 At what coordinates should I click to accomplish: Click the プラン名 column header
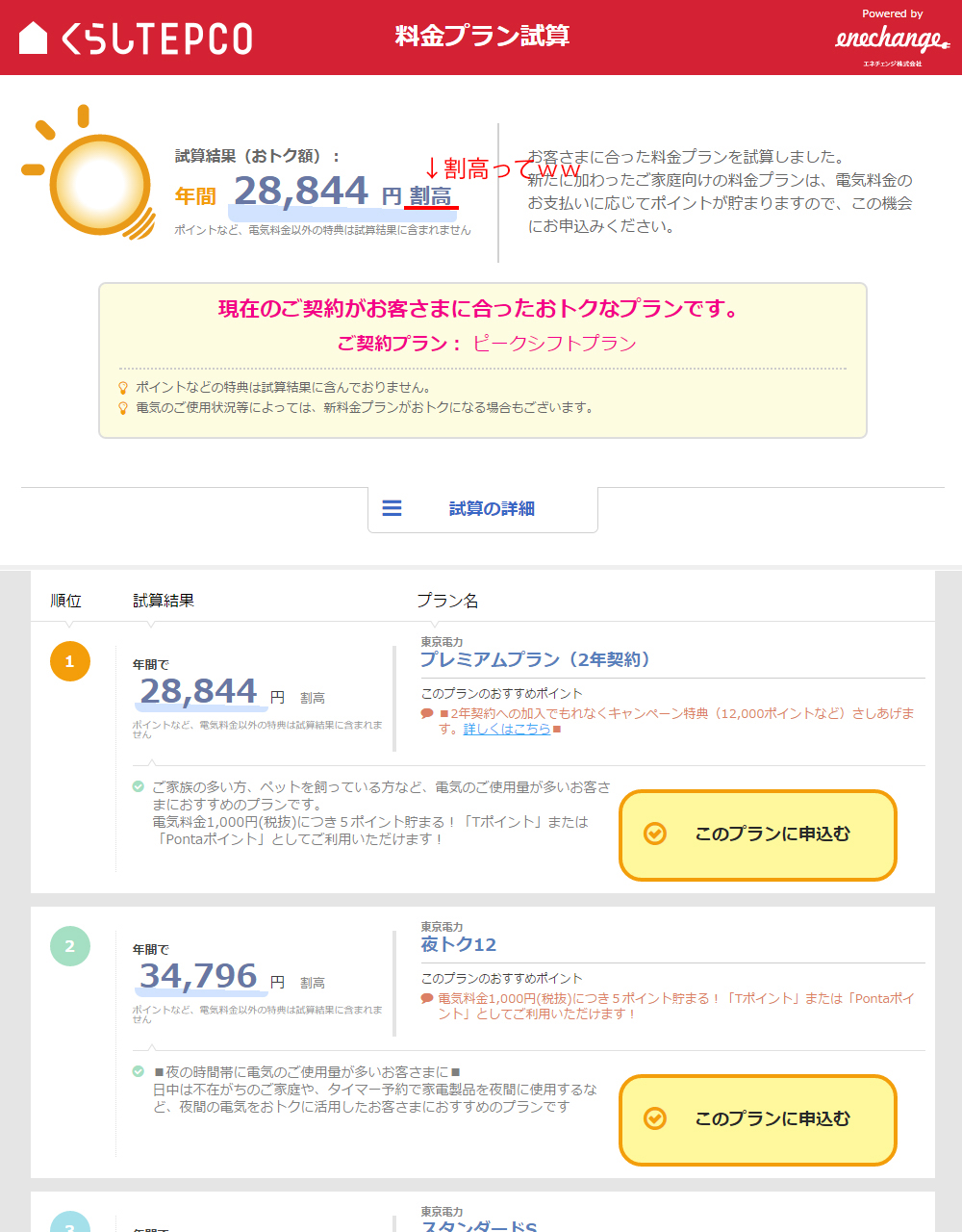coord(447,601)
